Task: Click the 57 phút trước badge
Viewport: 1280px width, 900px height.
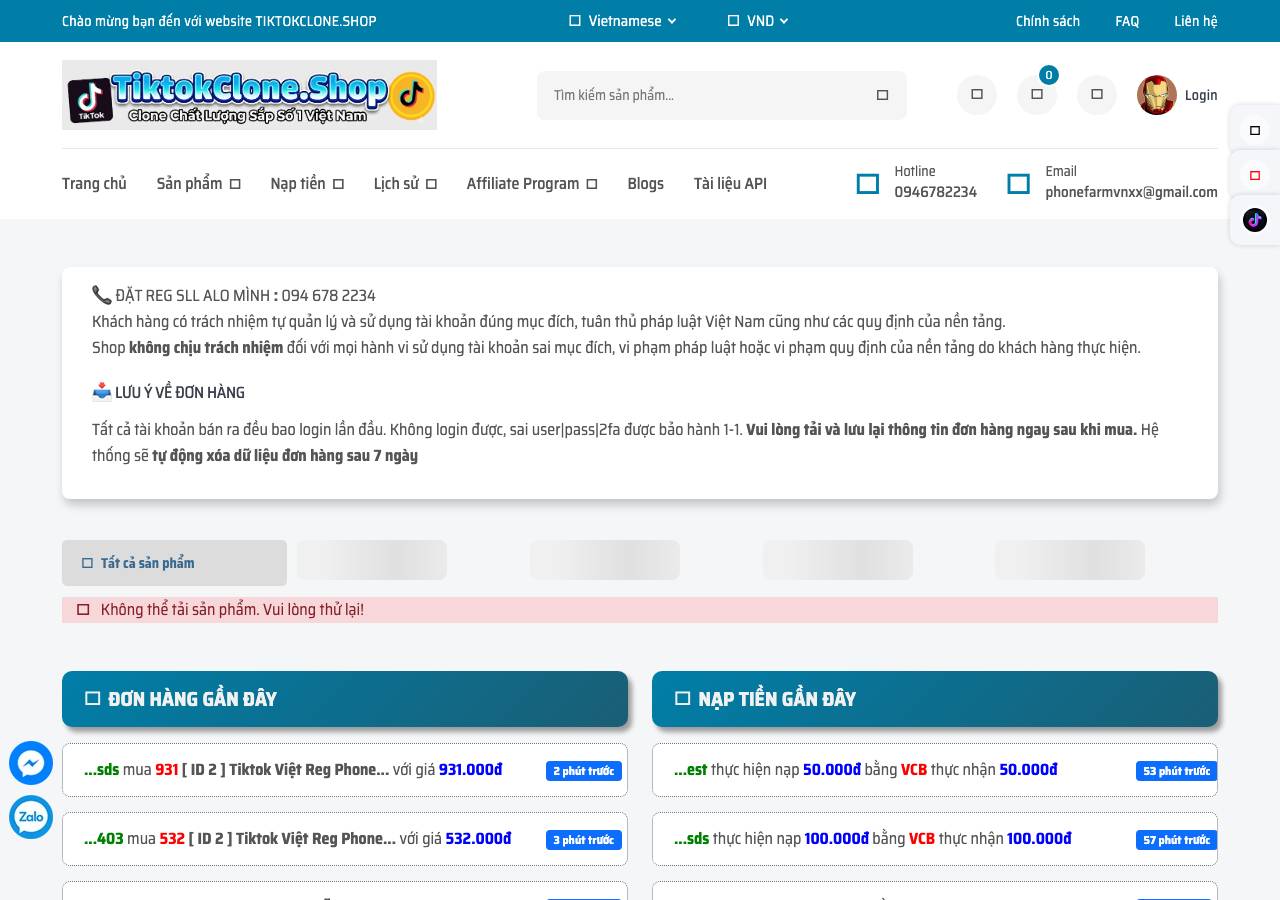Action: click(x=1176, y=840)
